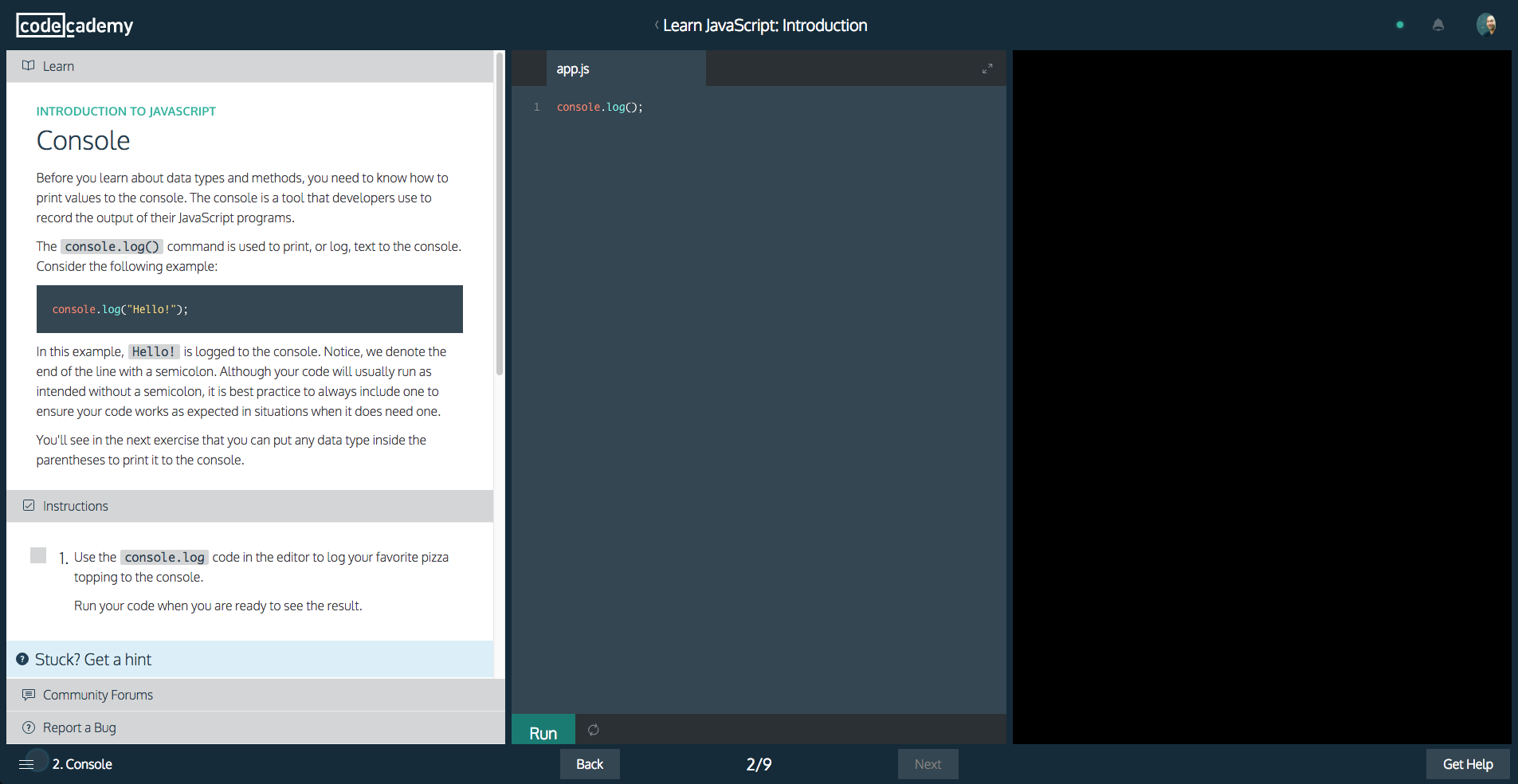Open the Get Help button
This screenshot has height=784, width=1518.
[1468, 764]
